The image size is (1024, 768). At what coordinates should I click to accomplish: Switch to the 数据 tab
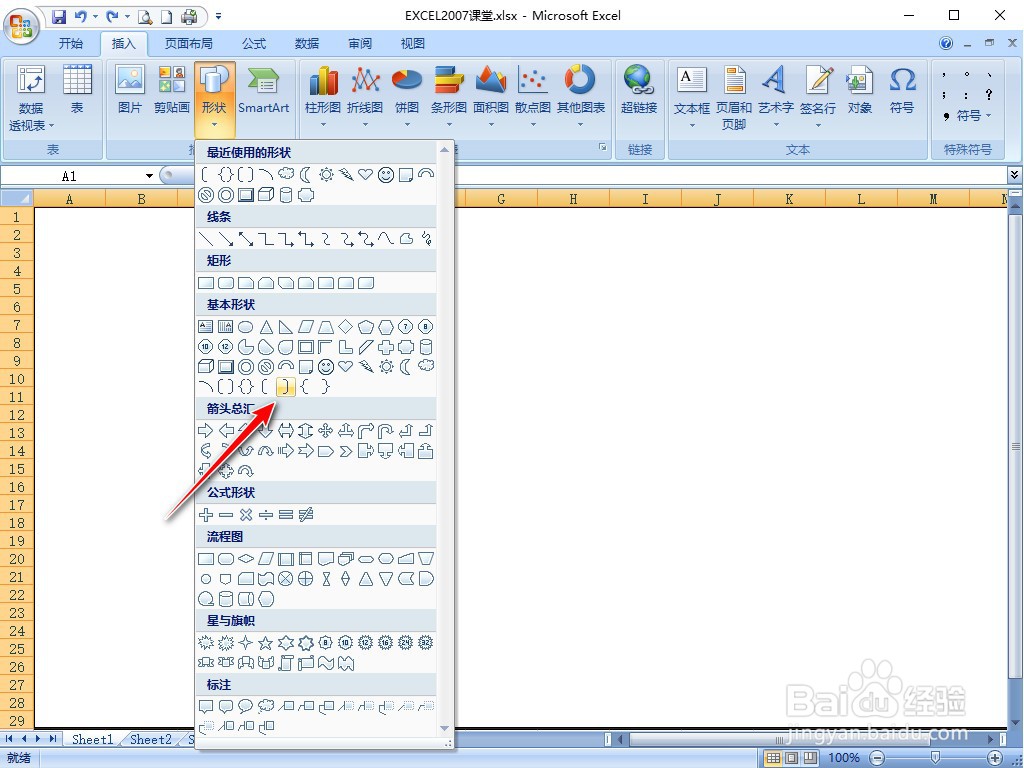pos(307,44)
